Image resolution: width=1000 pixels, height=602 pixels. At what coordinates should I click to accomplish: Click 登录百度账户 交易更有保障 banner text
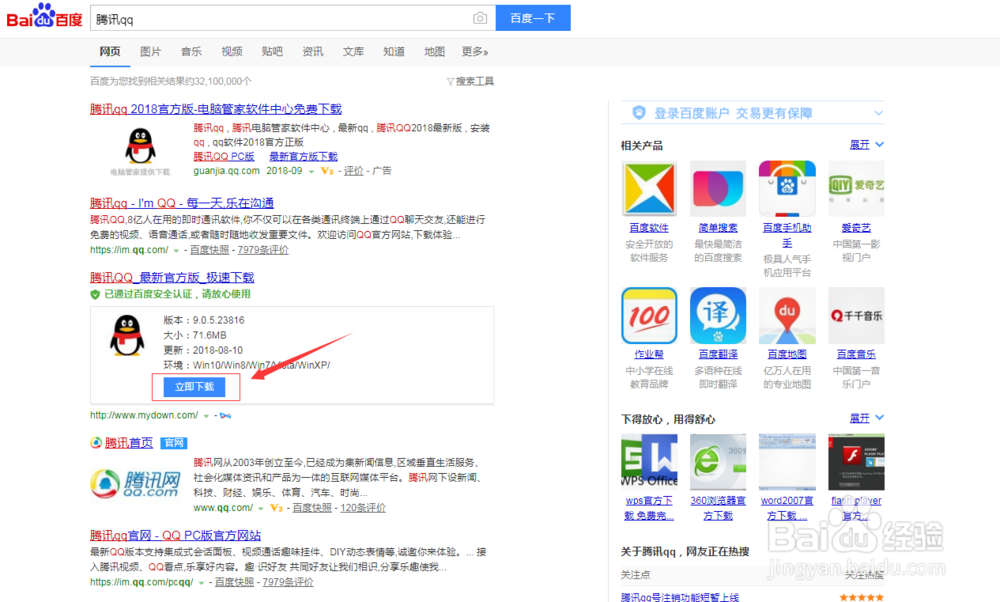pyautogui.click(x=733, y=113)
